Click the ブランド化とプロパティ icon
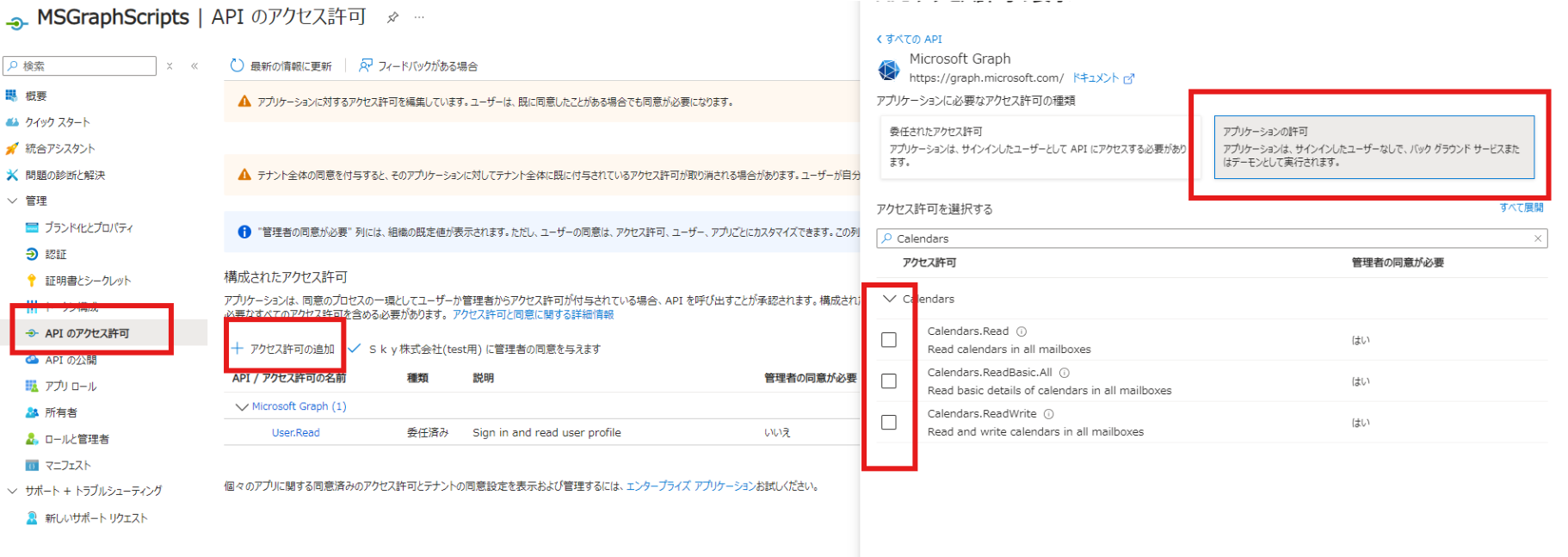 click(x=32, y=228)
